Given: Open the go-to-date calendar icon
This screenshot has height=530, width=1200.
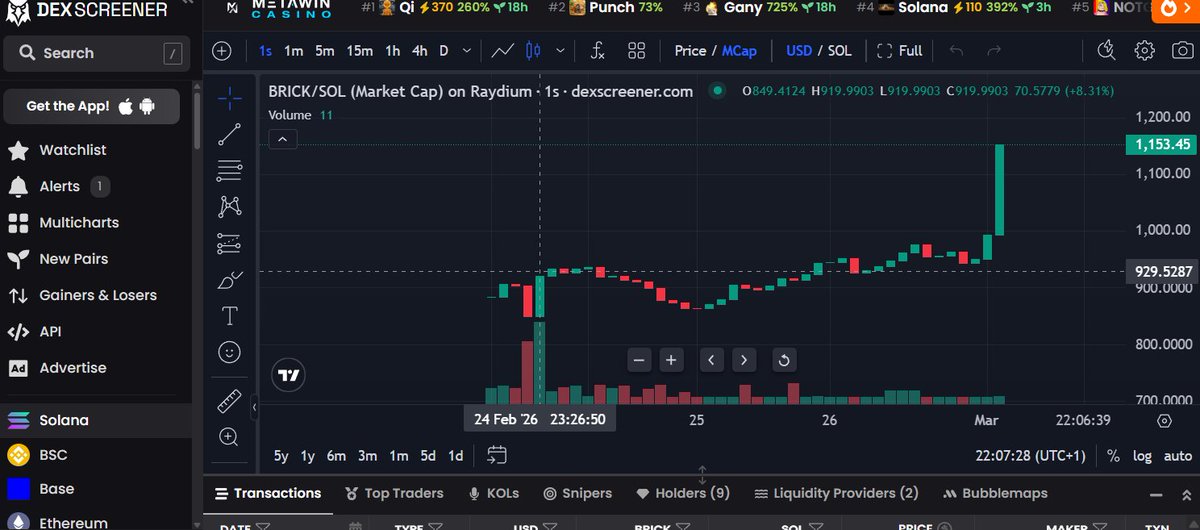Looking at the screenshot, I should click(497, 455).
